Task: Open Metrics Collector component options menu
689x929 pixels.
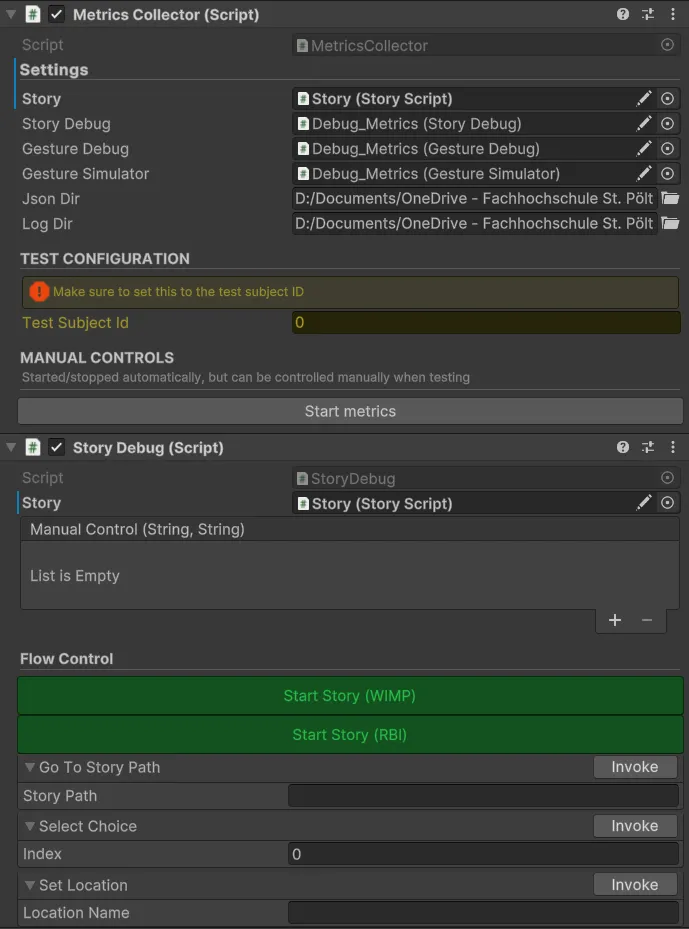Action: [672, 14]
